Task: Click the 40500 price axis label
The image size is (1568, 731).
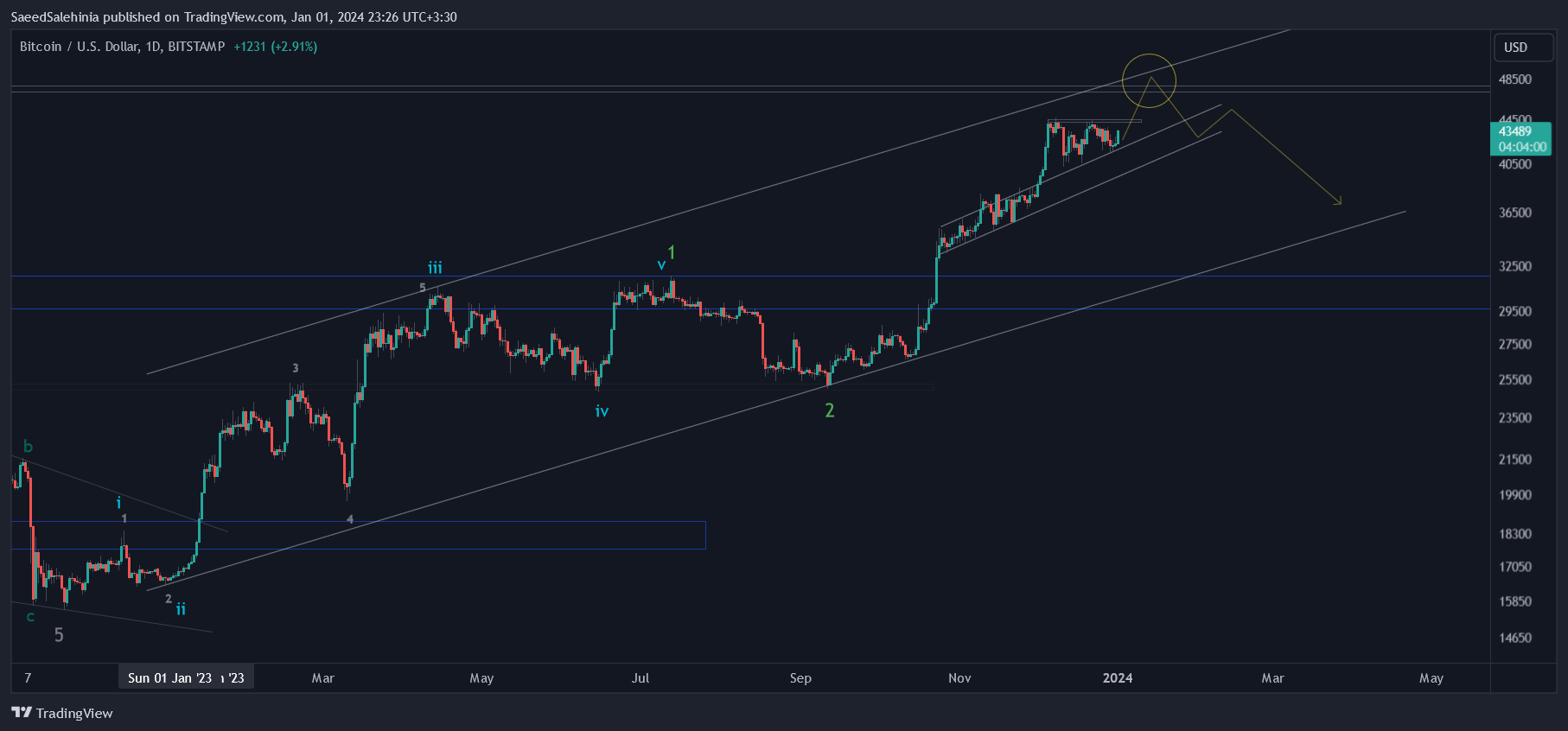Action: (1515, 164)
